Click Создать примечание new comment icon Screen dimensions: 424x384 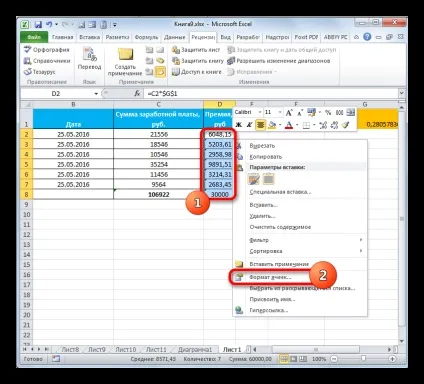point(125,54)
